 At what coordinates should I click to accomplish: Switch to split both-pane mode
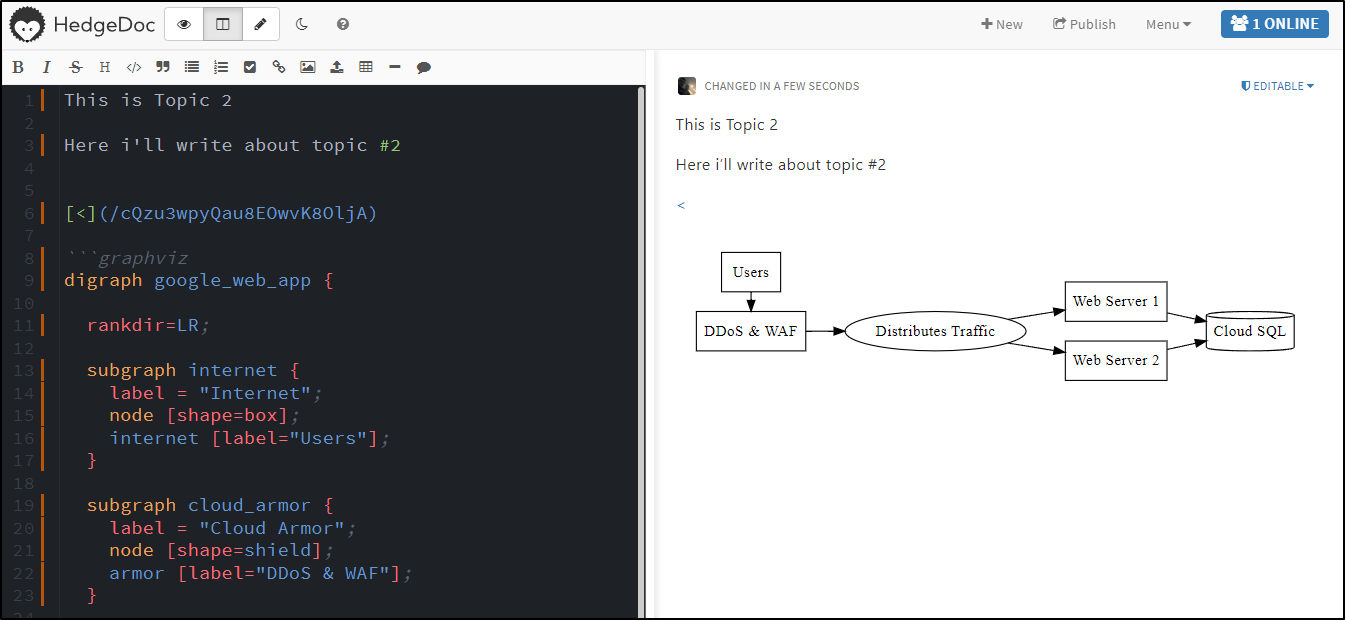222,24
